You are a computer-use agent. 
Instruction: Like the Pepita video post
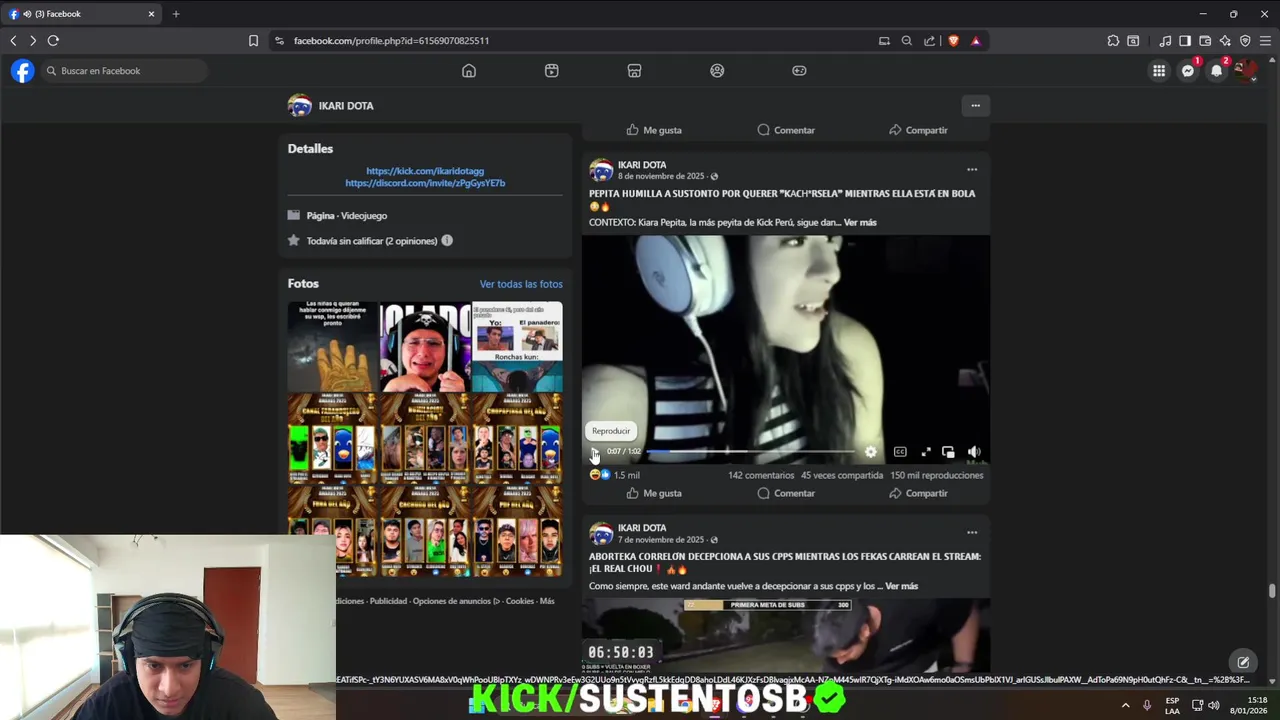tap(654, 493)
